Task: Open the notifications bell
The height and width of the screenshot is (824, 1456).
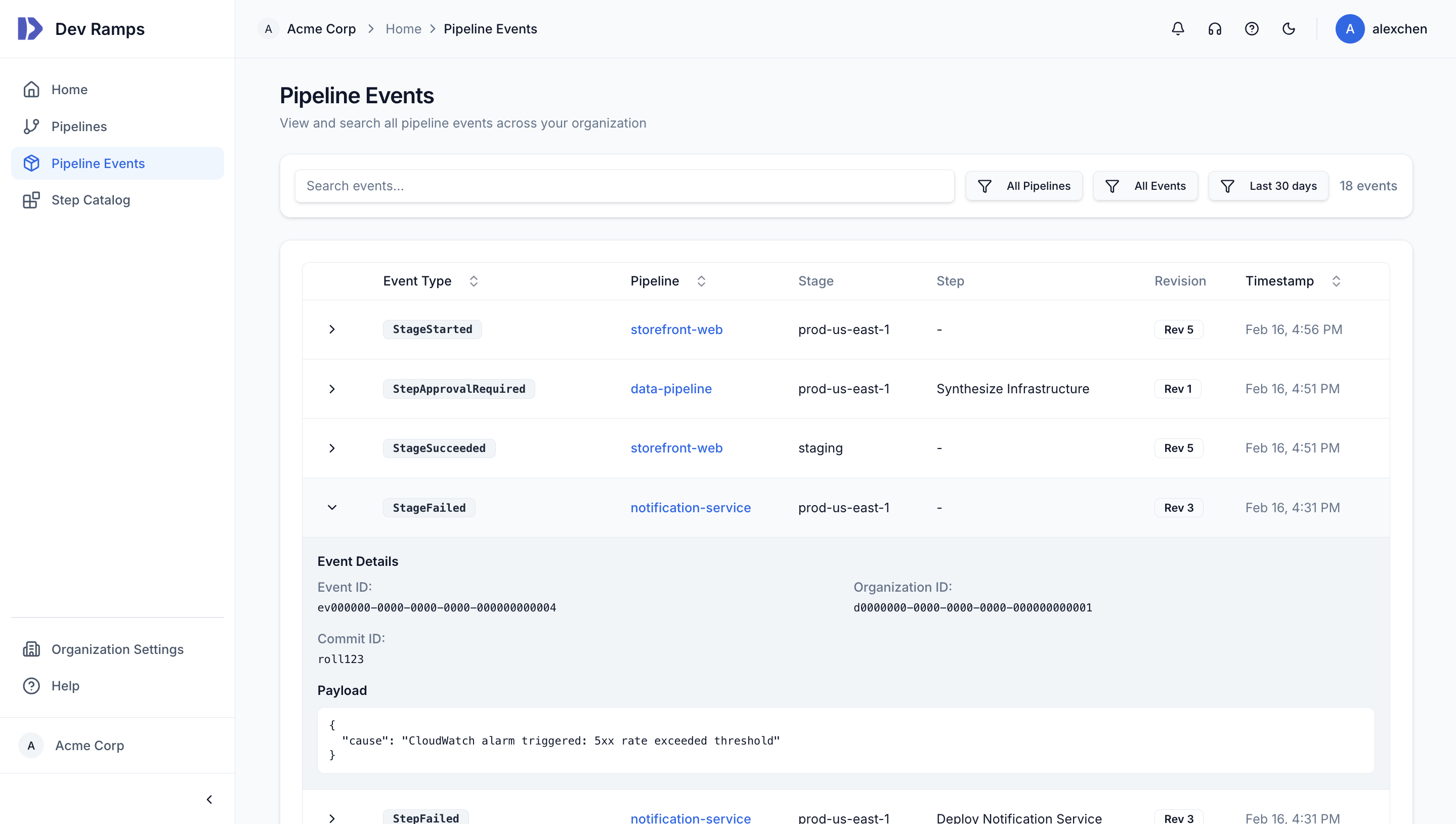Action: [x=1177, y=28]
